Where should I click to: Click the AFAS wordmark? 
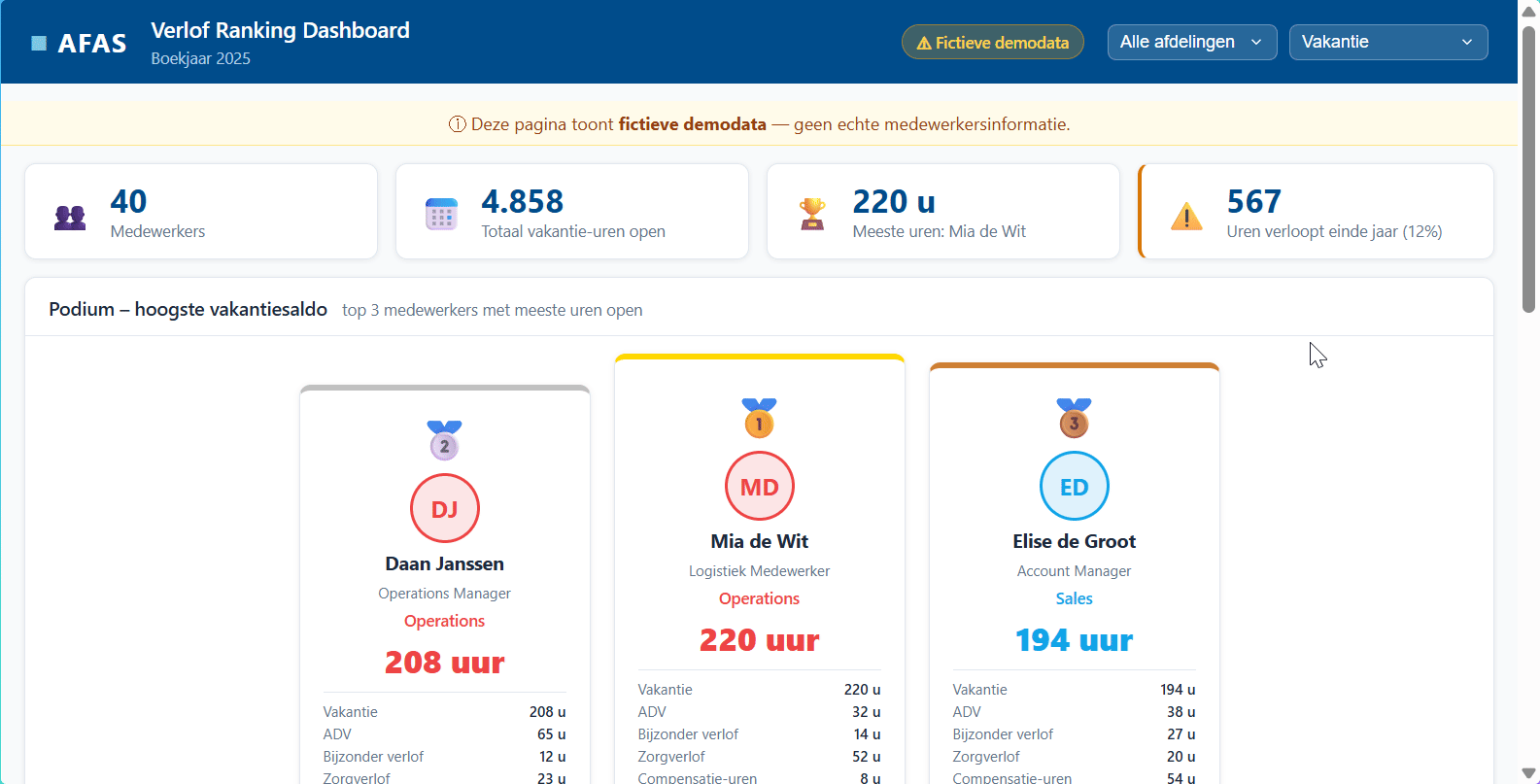tap(92, 44)
